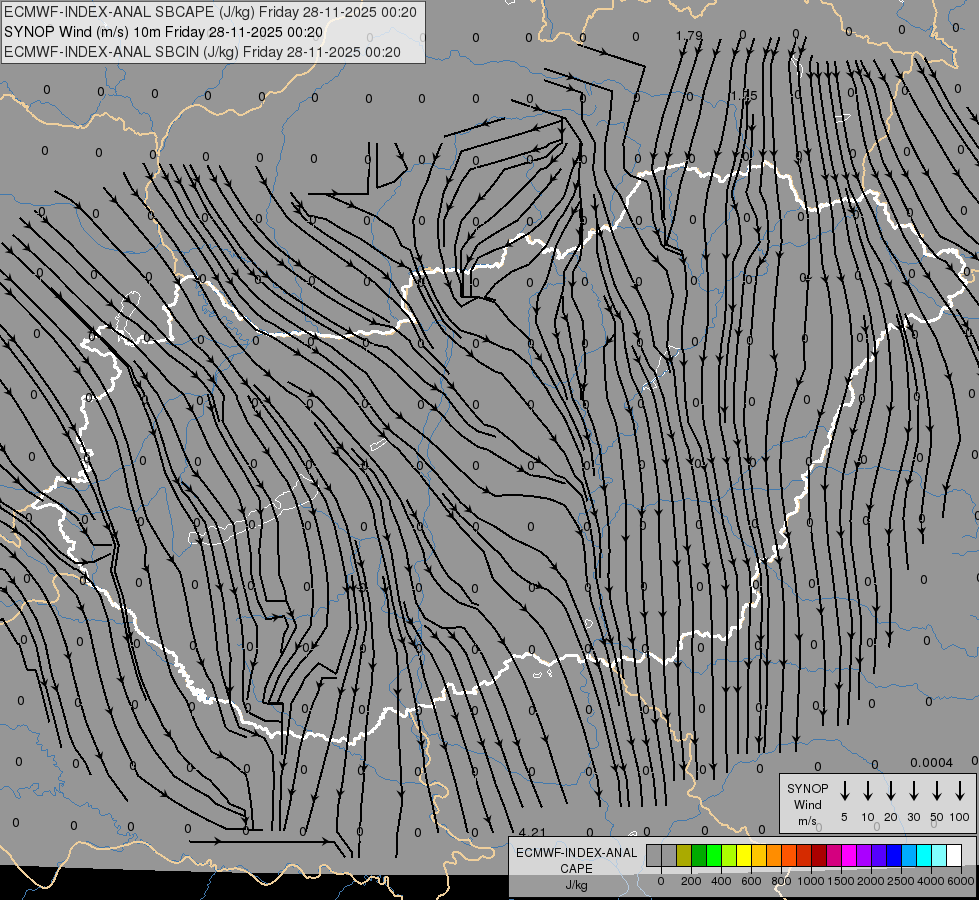Click the CAPE label in color legend
The height and width of the screenshot is (900, 979).
coord(576,869)
